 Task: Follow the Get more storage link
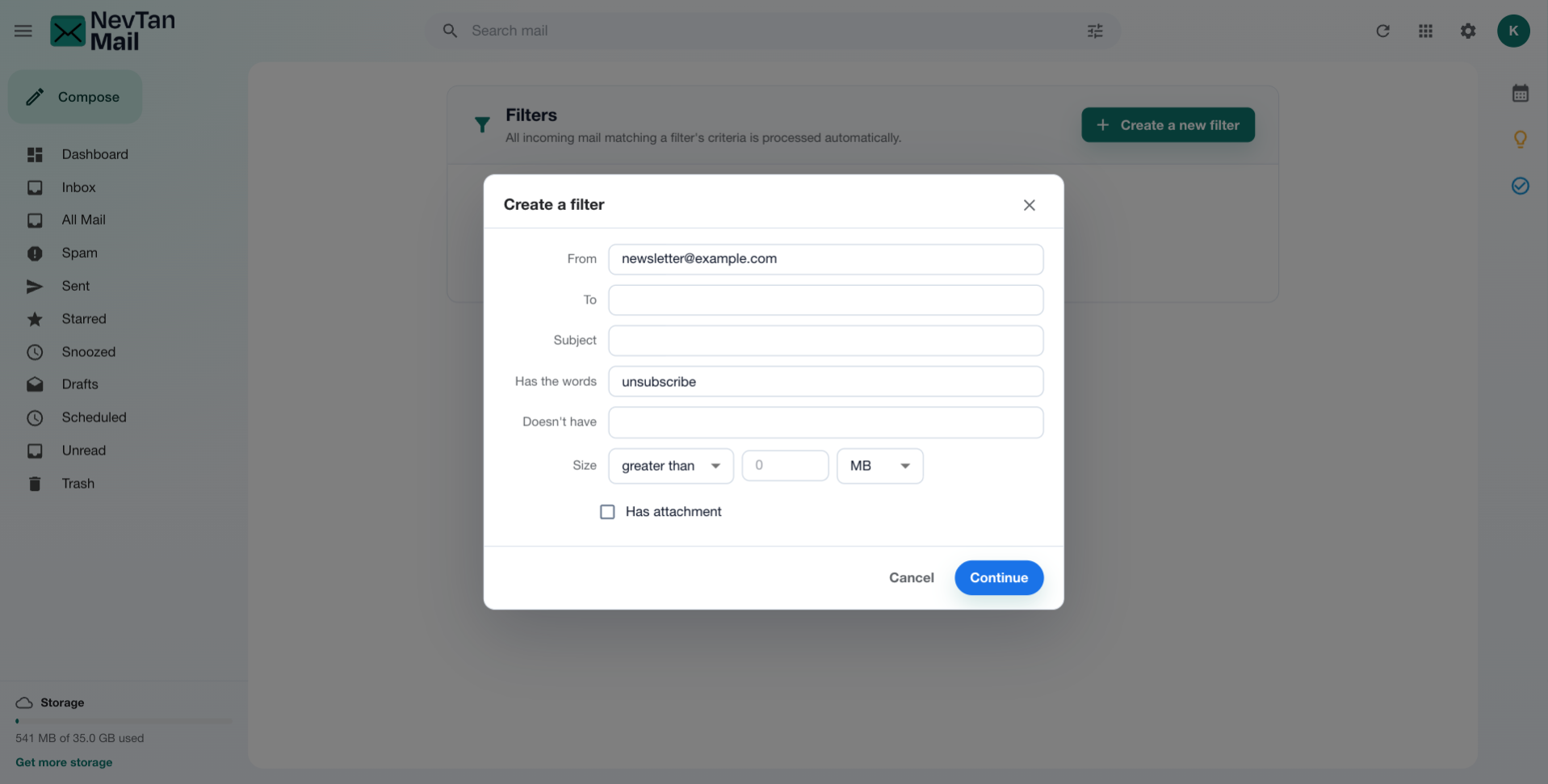click(x=64, y=762)
